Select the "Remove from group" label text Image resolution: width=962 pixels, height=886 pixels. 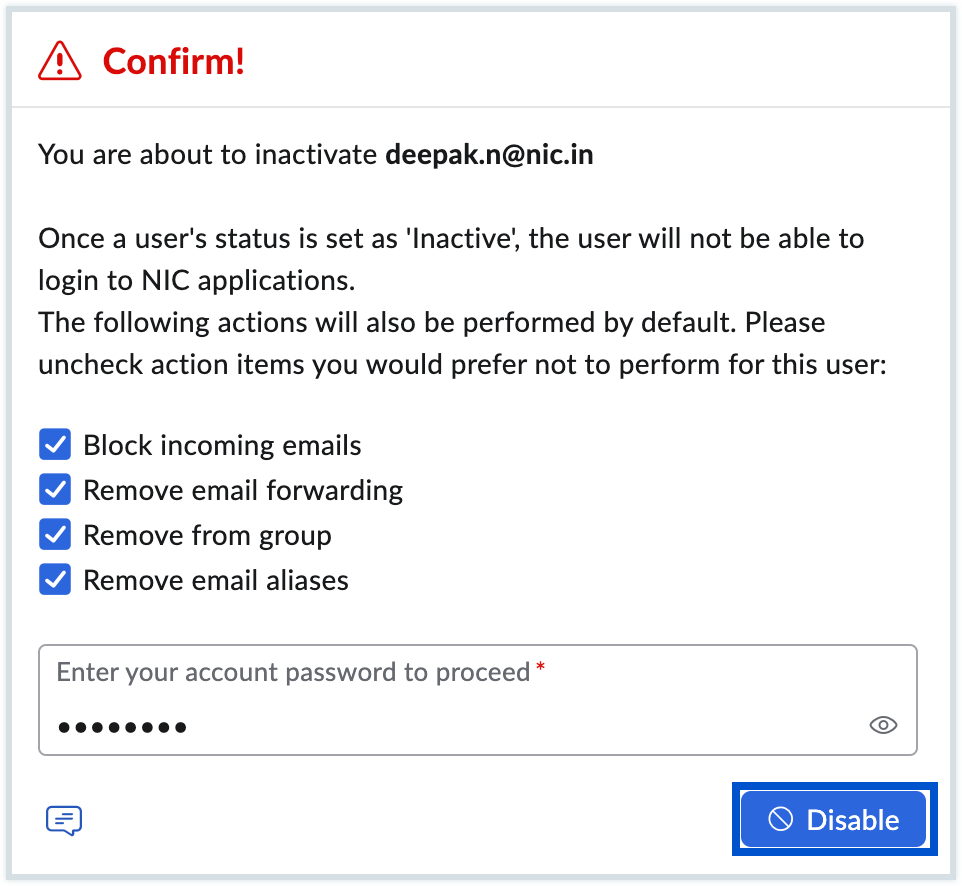click(207, 535)
